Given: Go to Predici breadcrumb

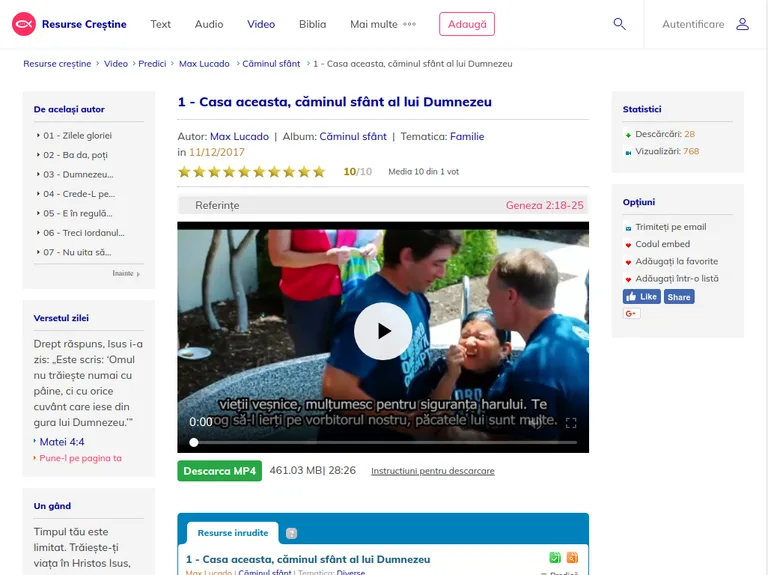Looking at the screenshot, I should (x=152, y=64).
